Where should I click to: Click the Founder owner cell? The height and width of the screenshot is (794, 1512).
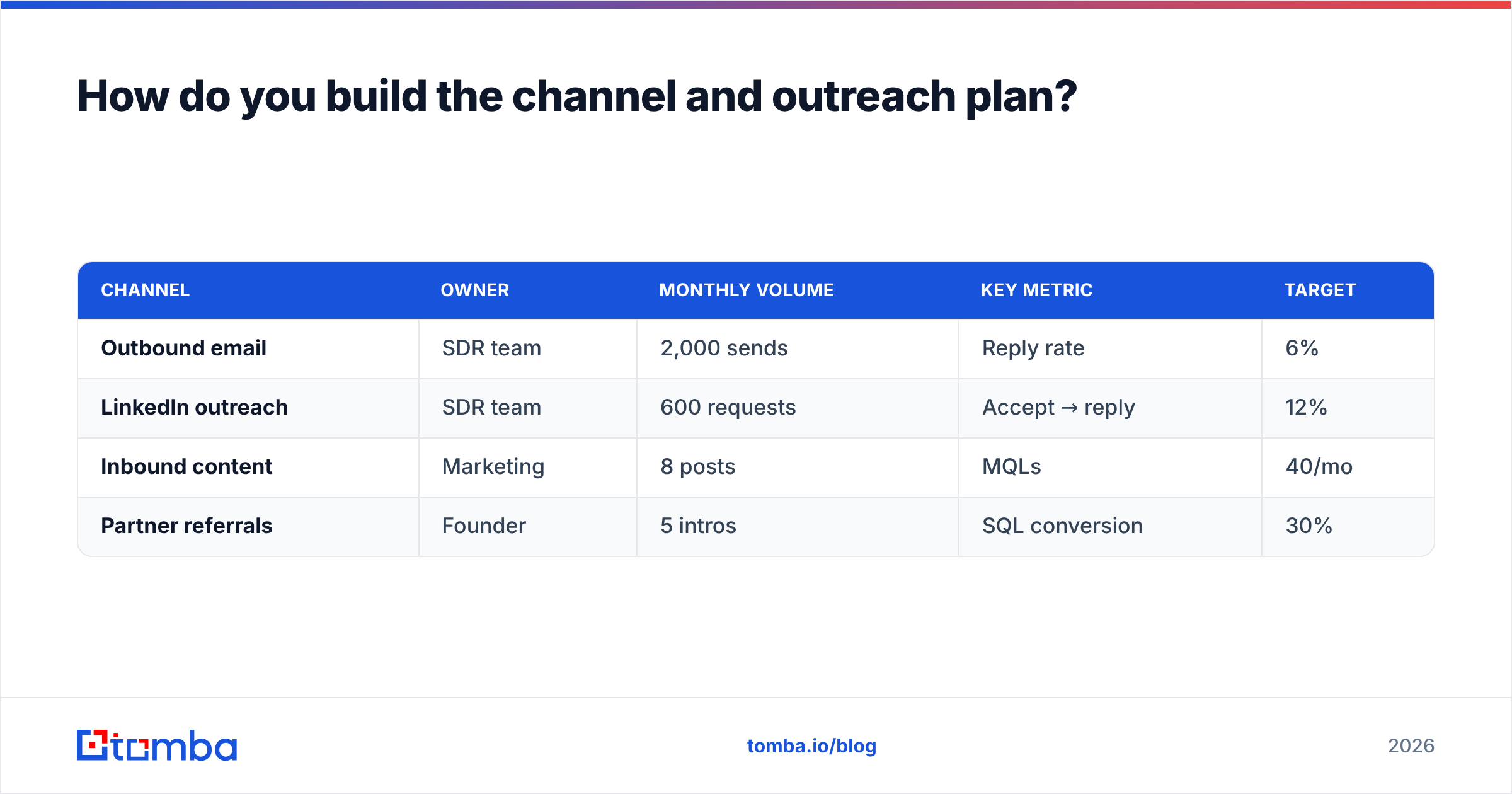[x=528, y=526]
